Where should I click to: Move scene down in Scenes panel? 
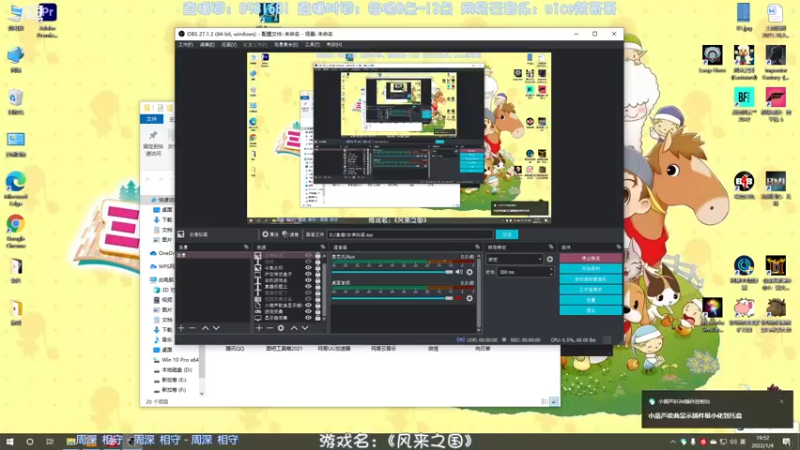[x=216, y=328]
